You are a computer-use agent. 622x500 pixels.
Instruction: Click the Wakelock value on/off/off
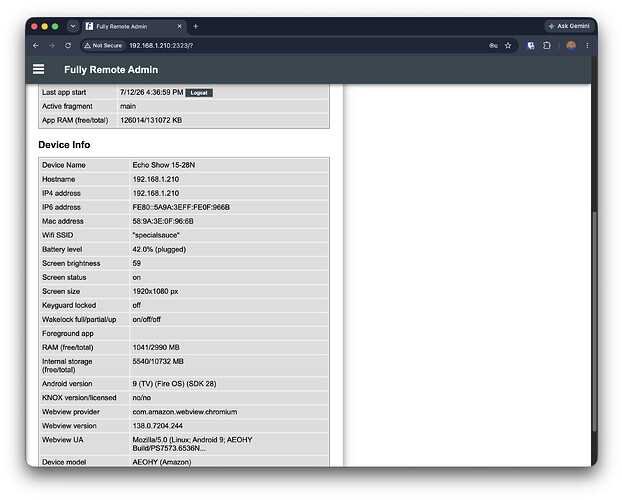(x=147, y=319)
